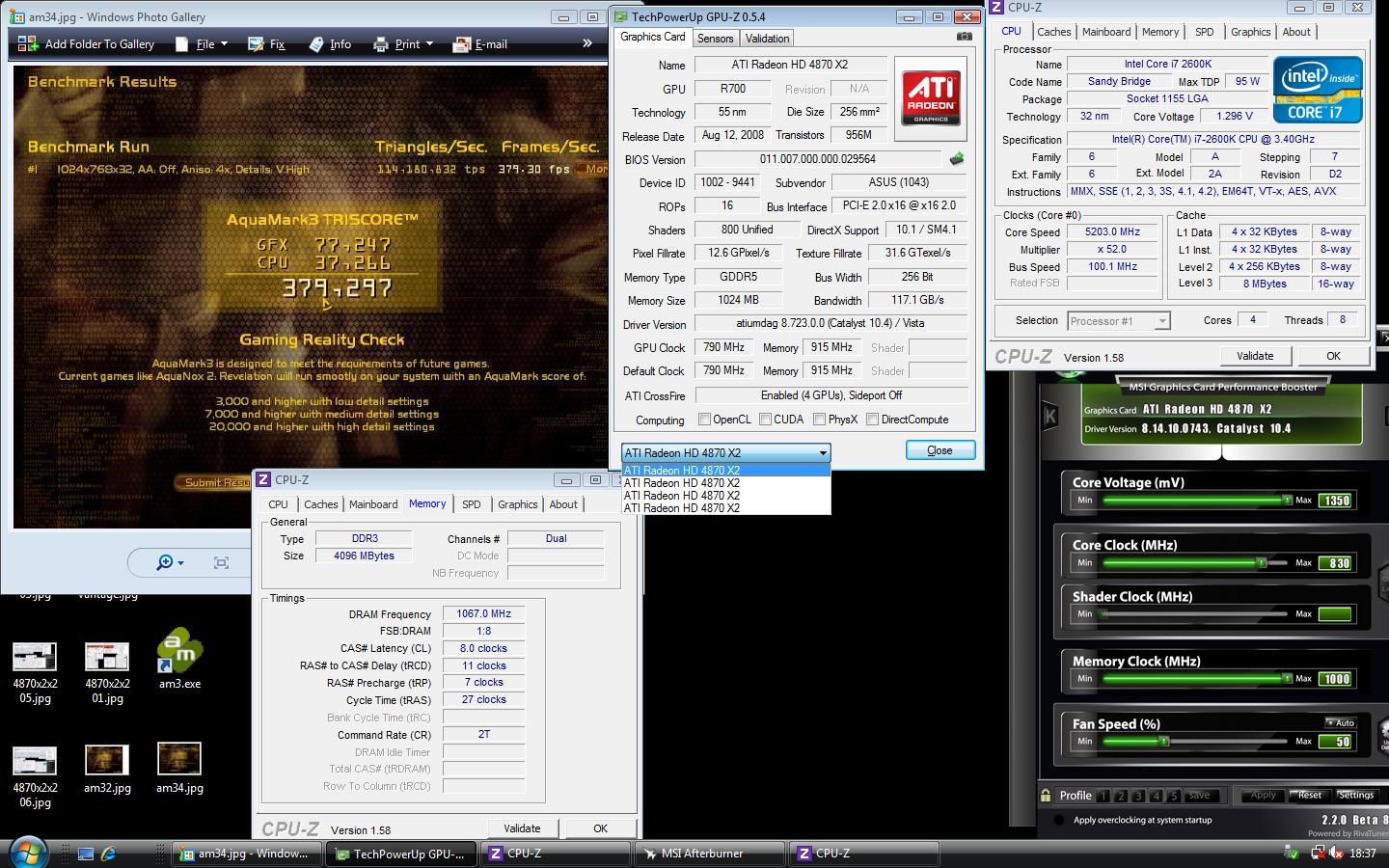The image size is (1389, 868).
Task: Open the GPU selection dropdown in GPU-Z
Action: pos(823,452)
